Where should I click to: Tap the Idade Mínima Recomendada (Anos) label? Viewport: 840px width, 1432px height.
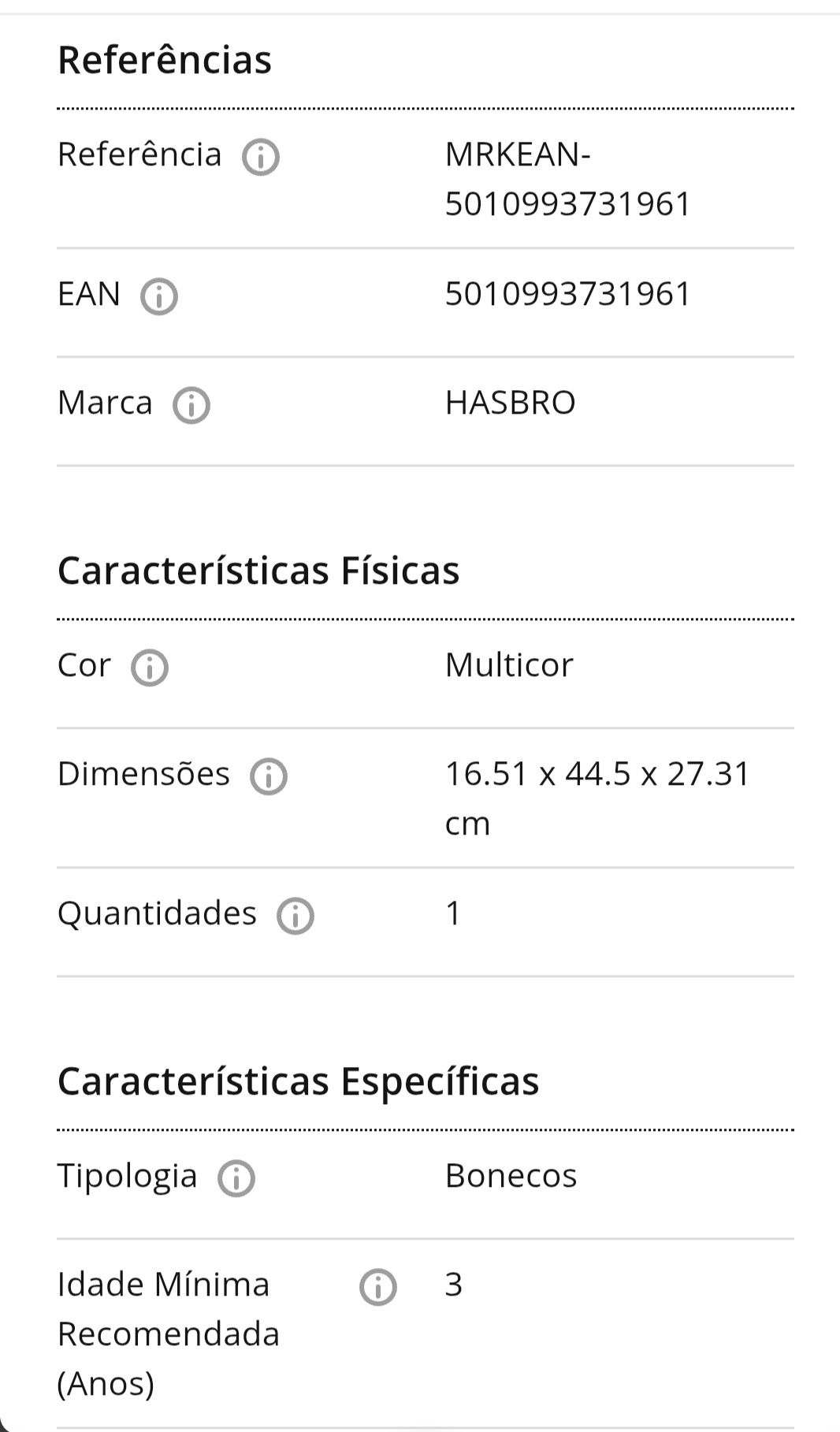(x=169, y=1333)
